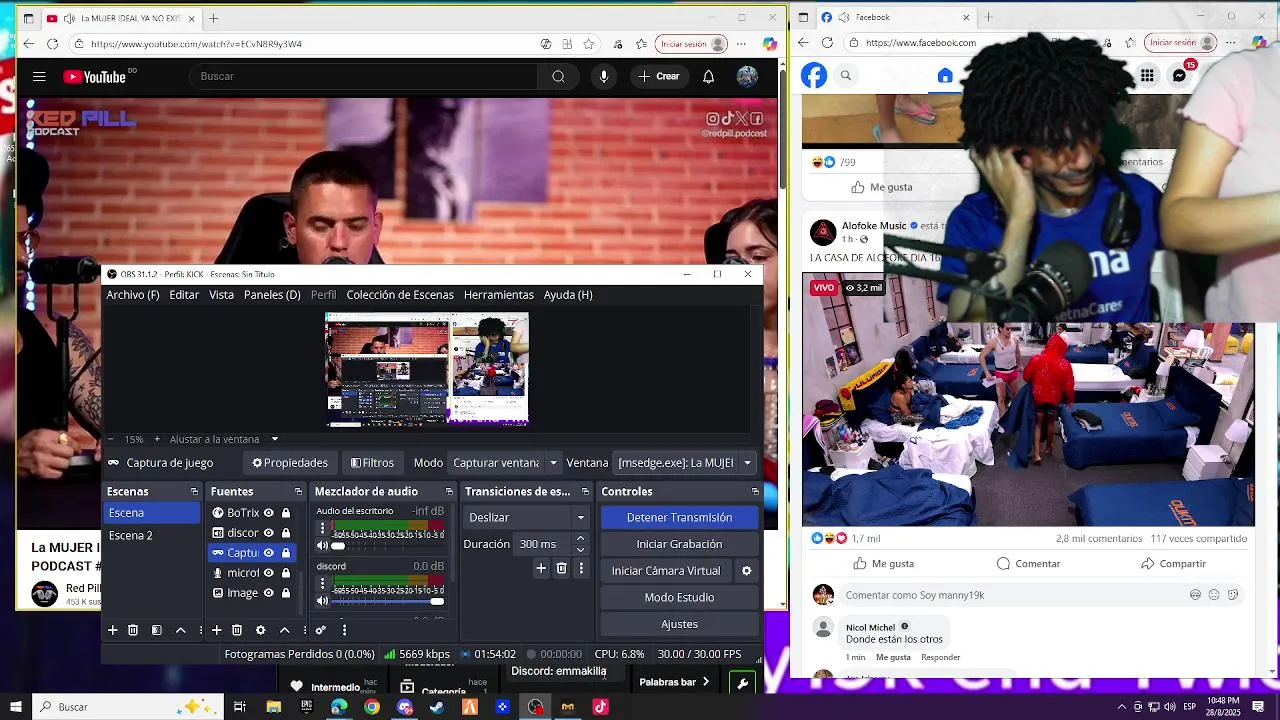Mute Audio del escritorio speaker icon
1280x720 pixels.
tap(322, 546)
